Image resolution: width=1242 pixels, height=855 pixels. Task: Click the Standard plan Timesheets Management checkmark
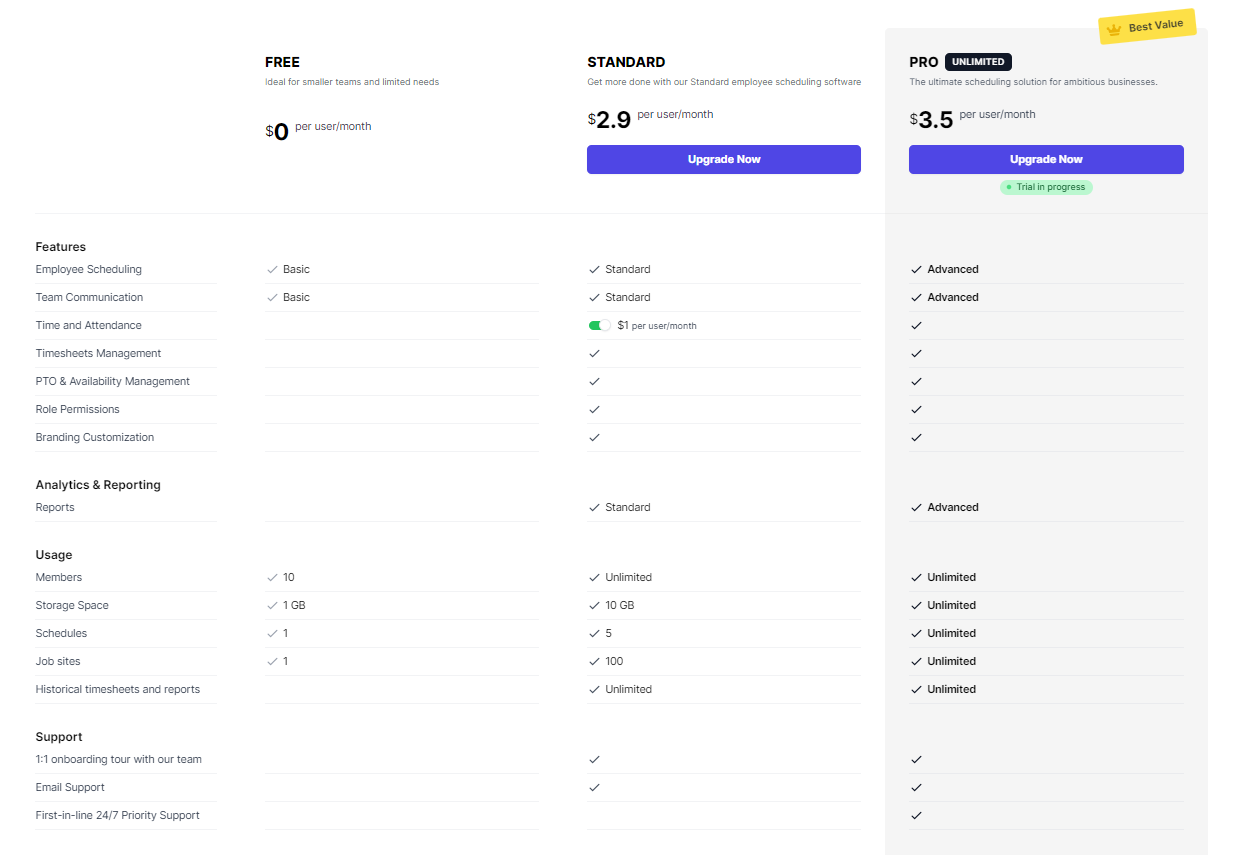pos(595,353)
